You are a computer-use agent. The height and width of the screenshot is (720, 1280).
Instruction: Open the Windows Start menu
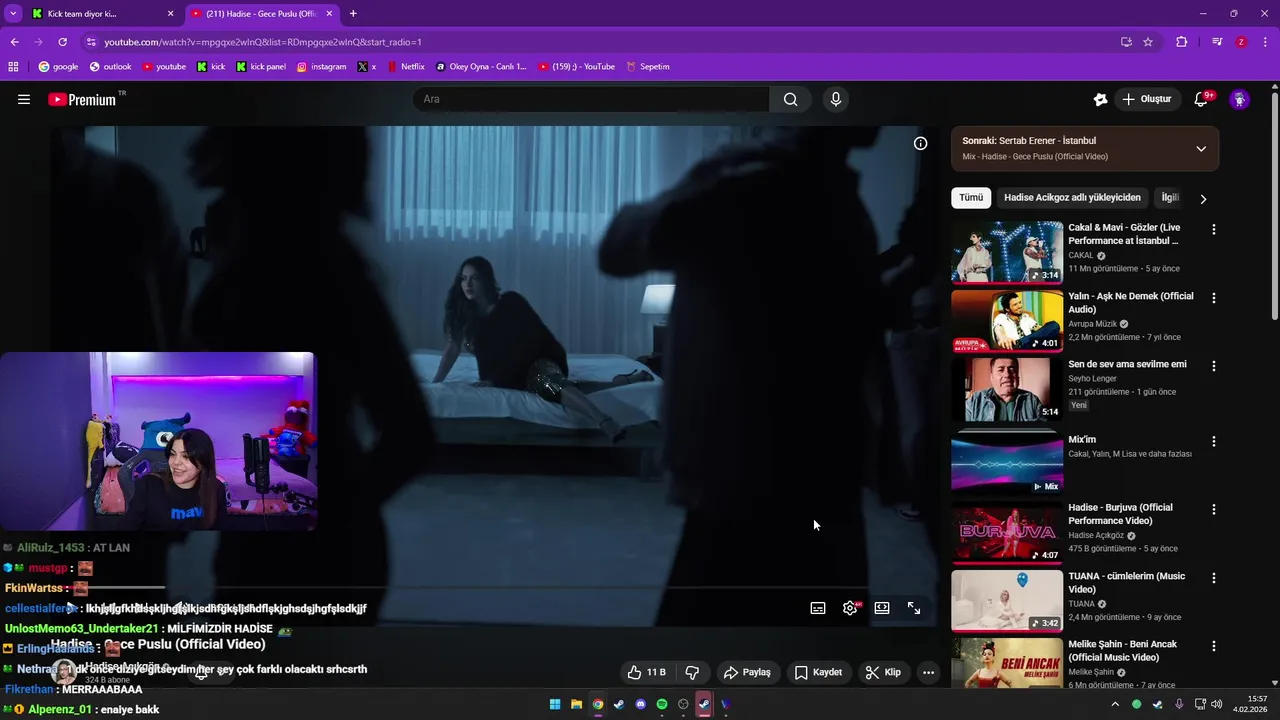555,704
